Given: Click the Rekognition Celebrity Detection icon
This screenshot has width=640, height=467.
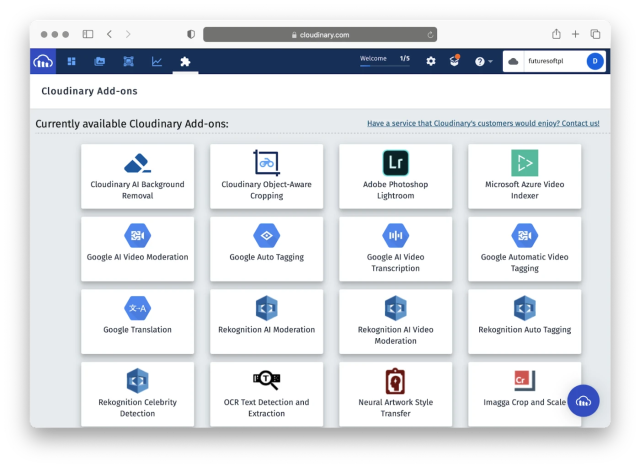Looking at the screenshot, I should pyautogui.click(x=138, y=381).
